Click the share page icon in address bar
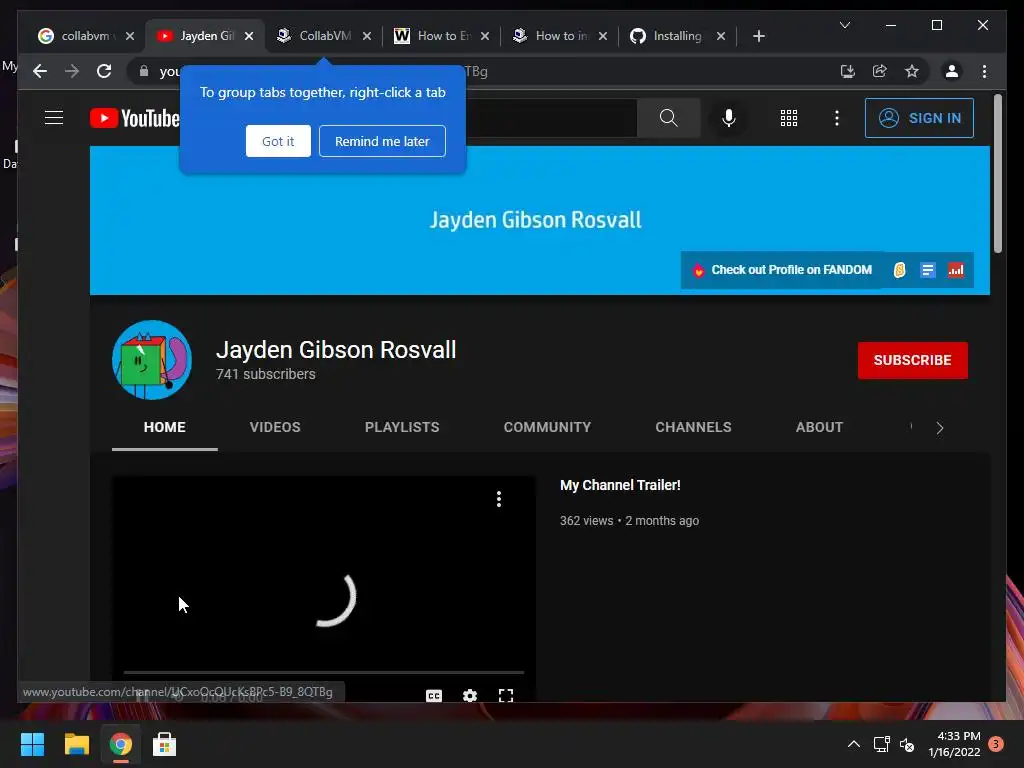Viewport: 1024px width, 768px height. coord(880,71)
